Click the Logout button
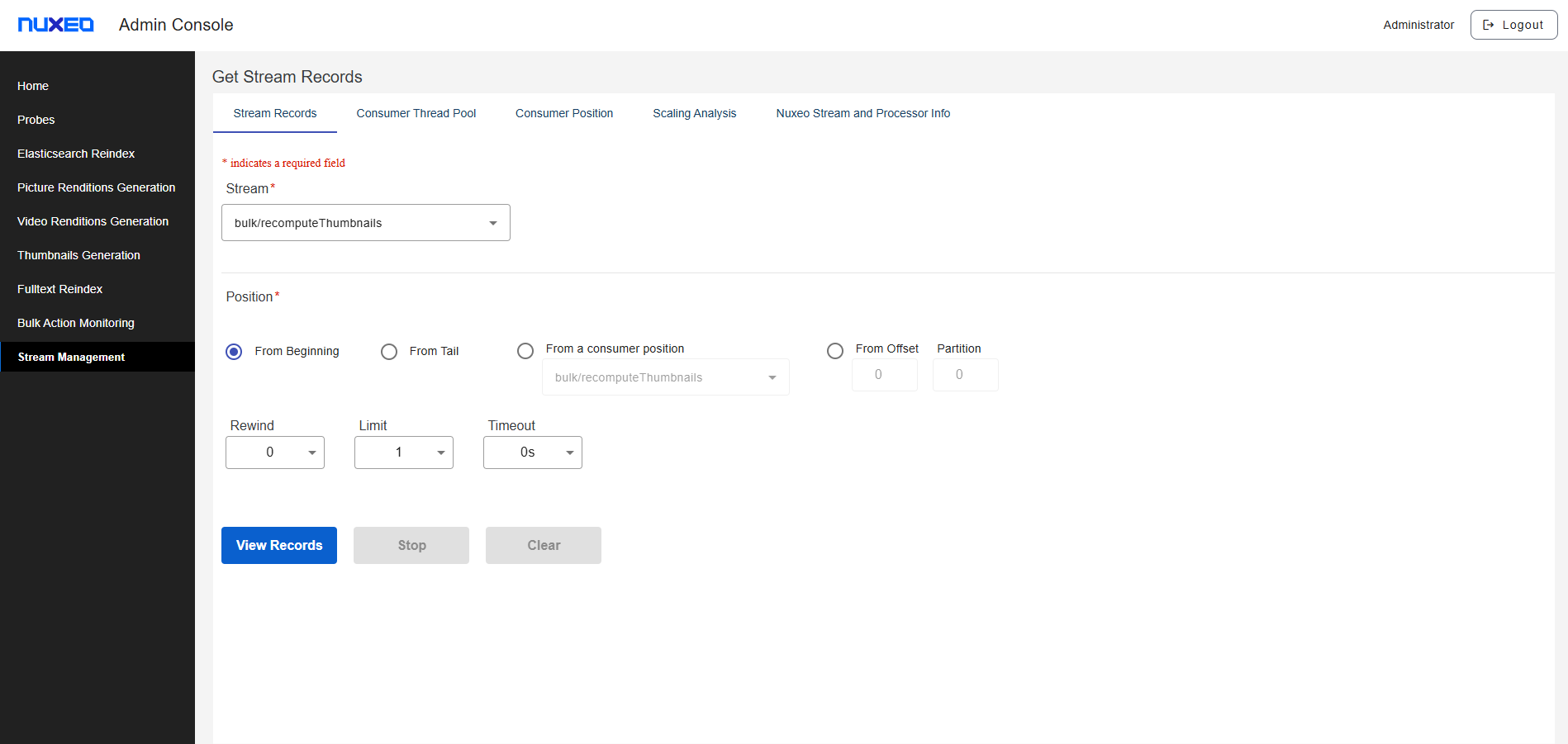This screenshot has height=744, width=1568. (x=1513, y=25)
